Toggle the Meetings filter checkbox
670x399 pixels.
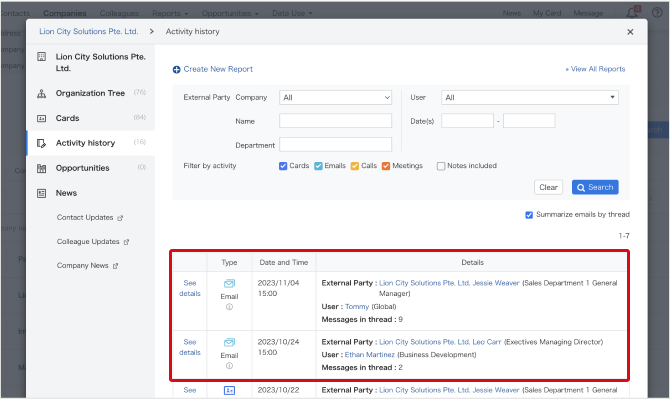point(386,166)
